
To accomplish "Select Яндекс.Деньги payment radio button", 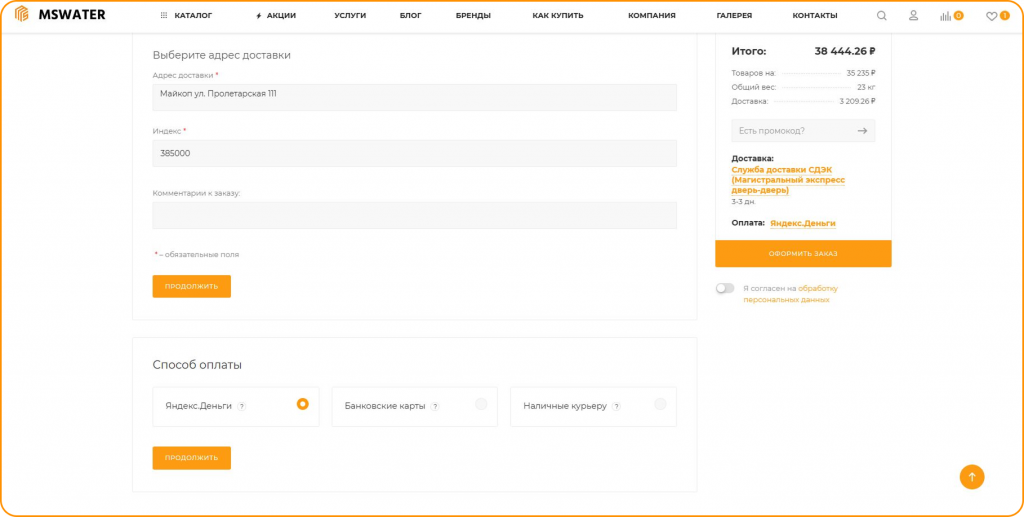I will click(x=302, y=404).
